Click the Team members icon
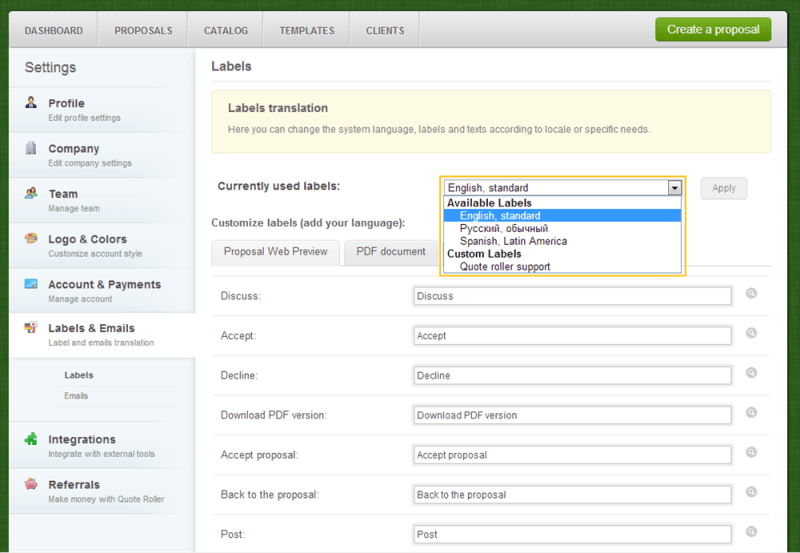 (31, 193)
